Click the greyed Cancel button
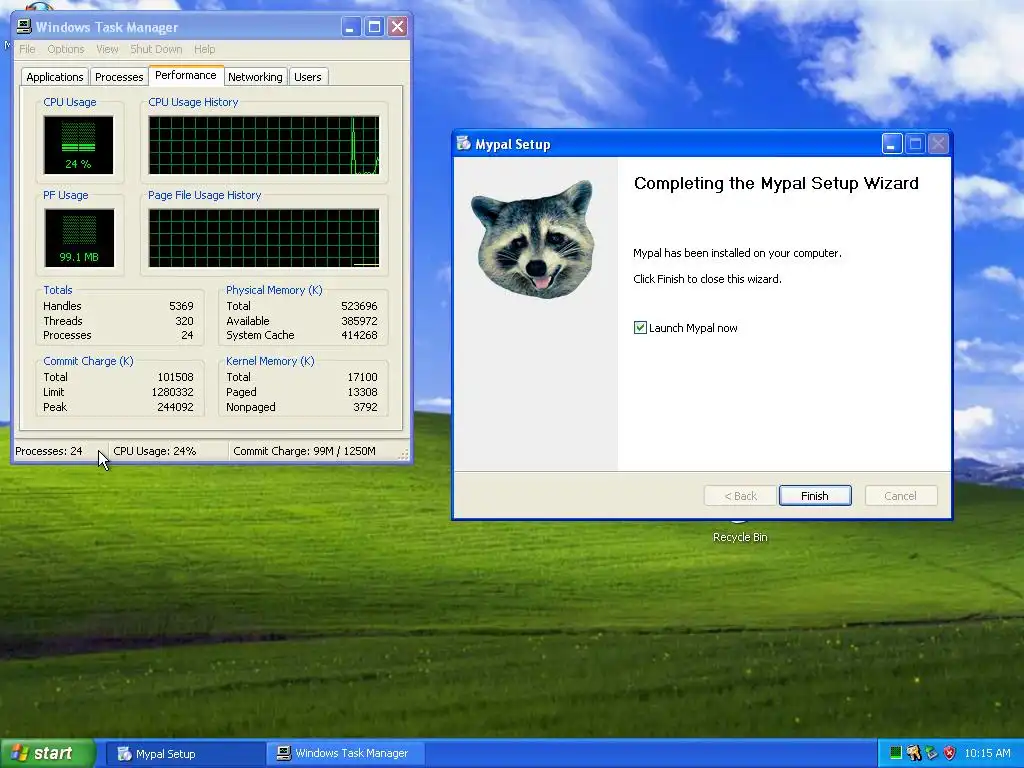1024x768 pixels. coord(901,496)
